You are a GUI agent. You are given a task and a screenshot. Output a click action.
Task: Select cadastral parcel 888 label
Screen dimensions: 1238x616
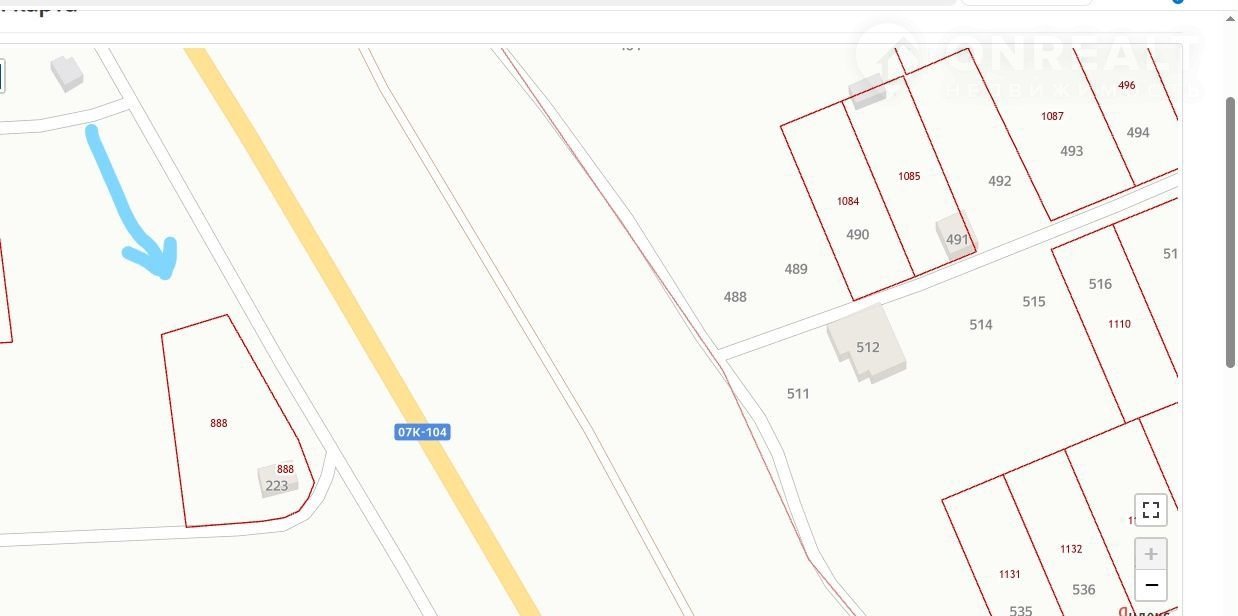[x=219, y=423]
